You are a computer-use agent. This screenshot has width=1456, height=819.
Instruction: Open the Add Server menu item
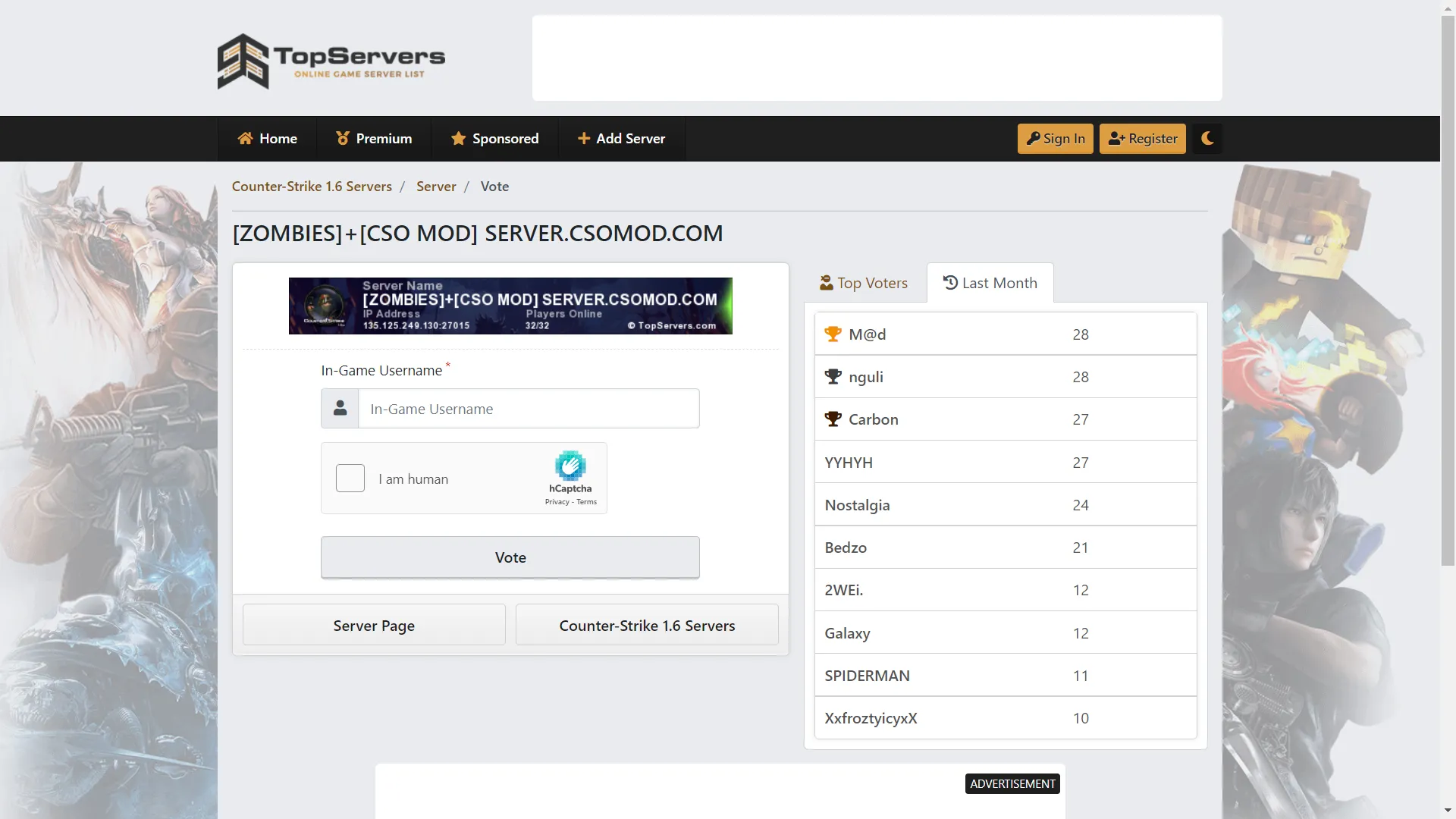(621, 139)
